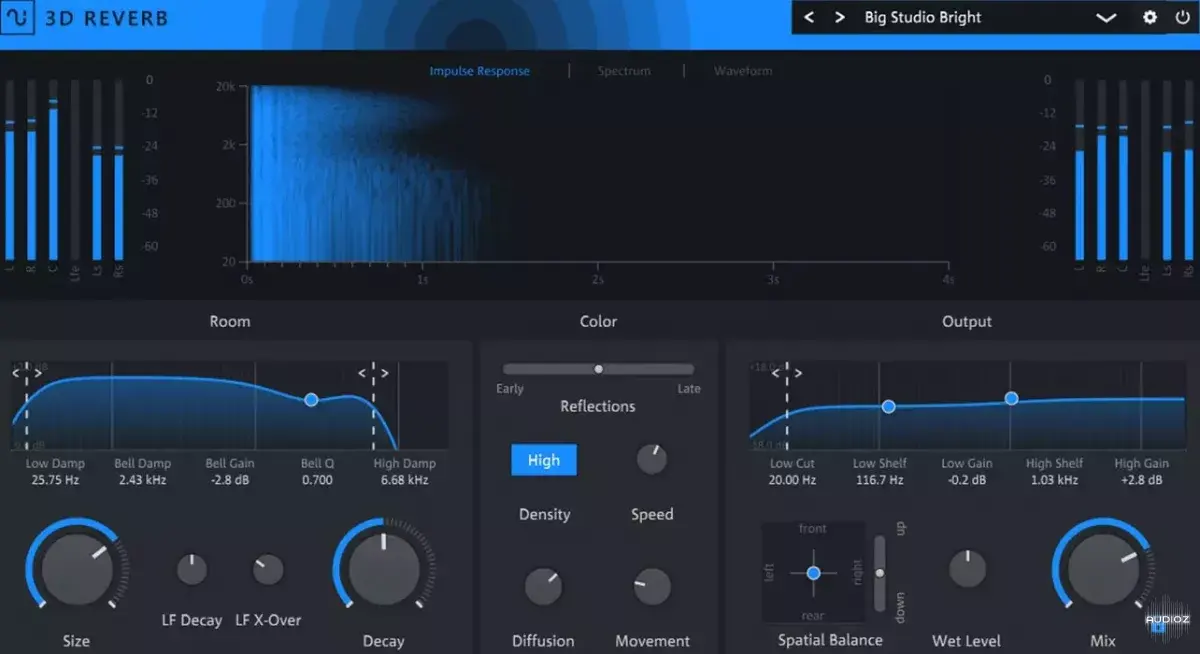Click the Low Damp handle arrows
The width and height of the screenshot is (1200, 654).
tap(27, 373)
